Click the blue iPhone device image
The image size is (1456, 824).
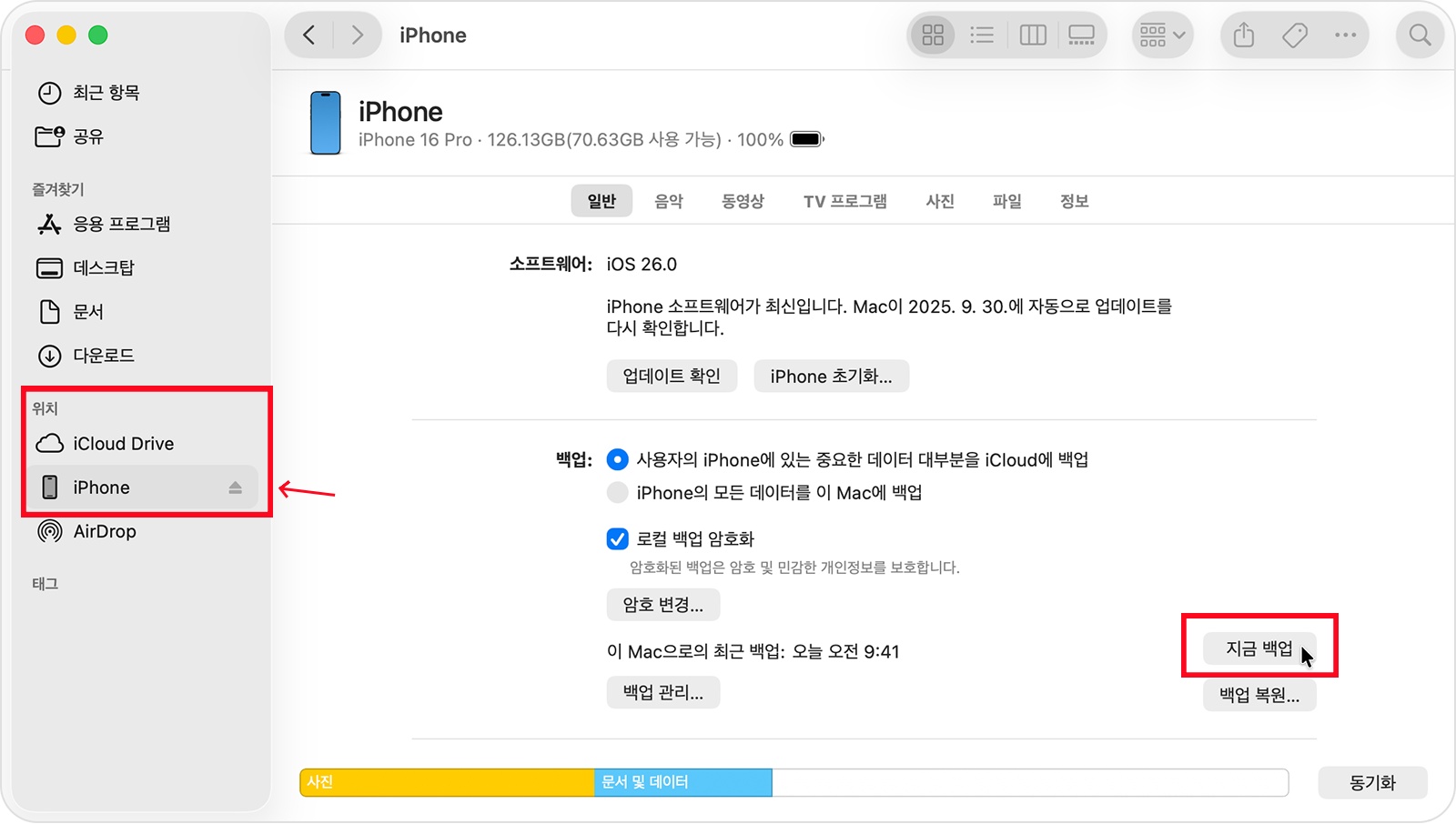click(x=326, y=123)
